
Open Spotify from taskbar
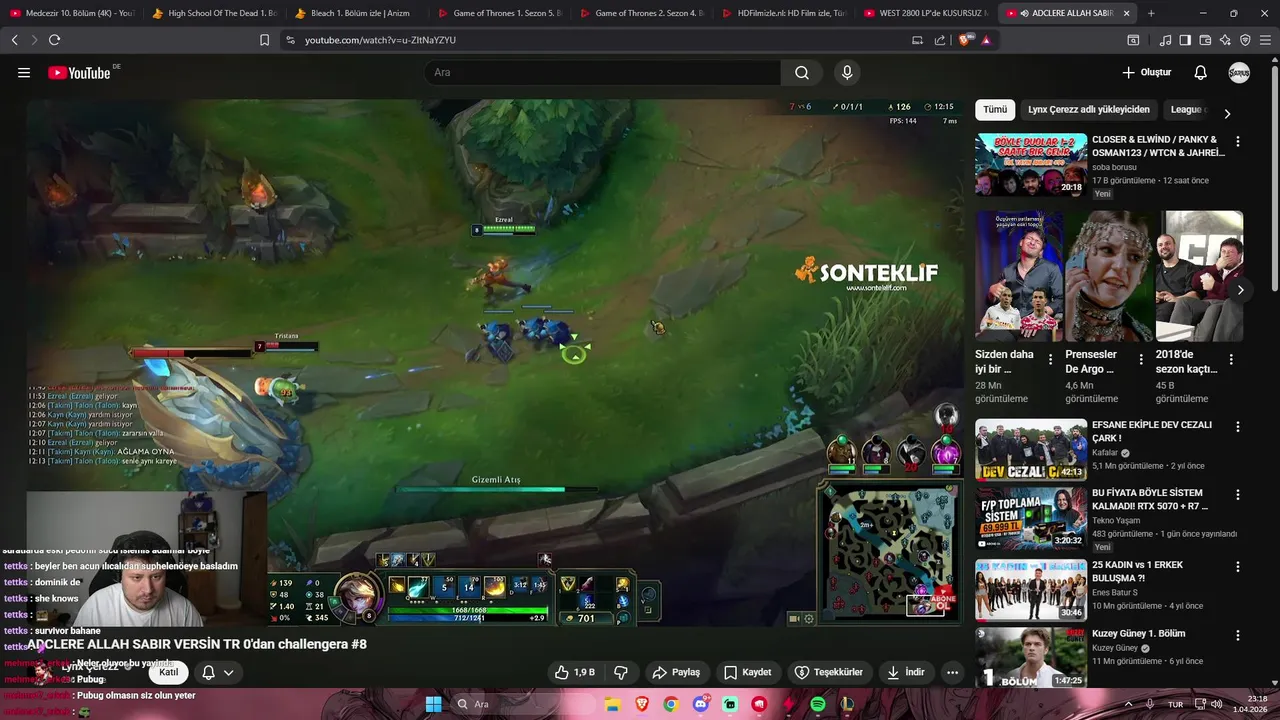pos(818,704)
